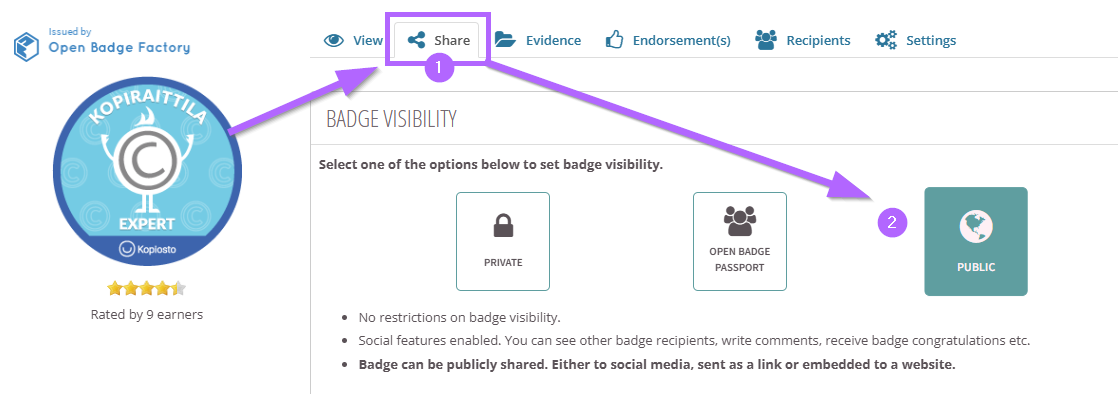Click the Recipients people group icon

[766, 40]
